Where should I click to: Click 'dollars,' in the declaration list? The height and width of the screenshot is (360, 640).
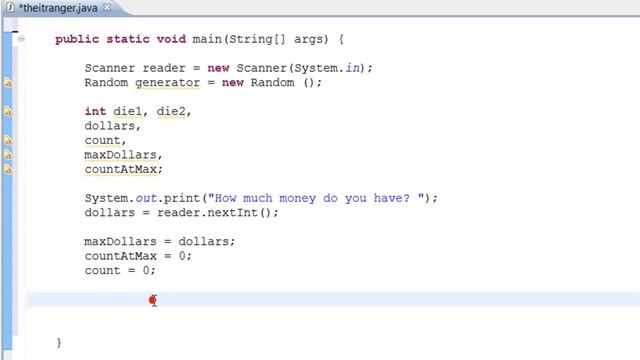112,126
